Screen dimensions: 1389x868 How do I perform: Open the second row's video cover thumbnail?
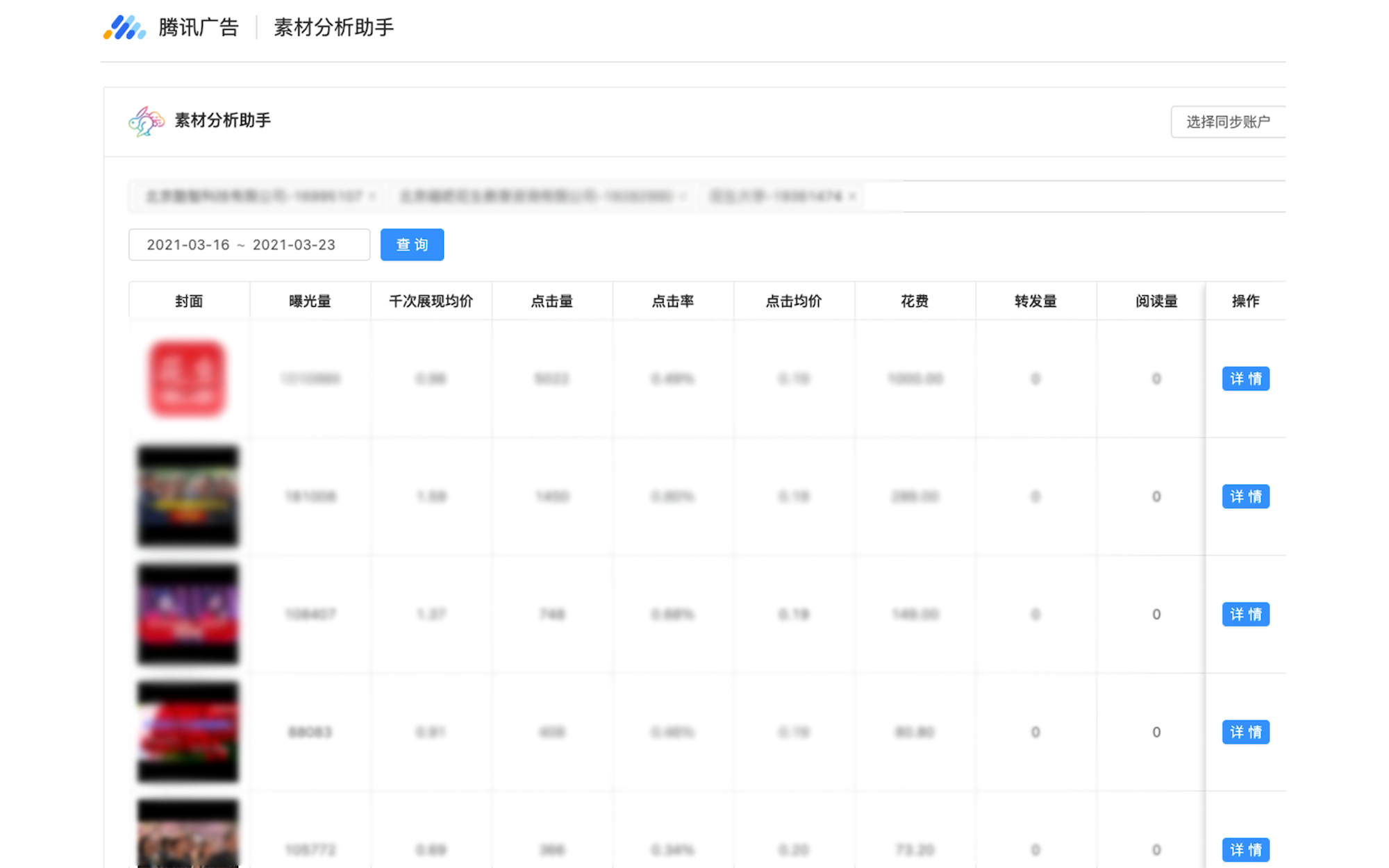pyautogui.click(x=188, y=496)
